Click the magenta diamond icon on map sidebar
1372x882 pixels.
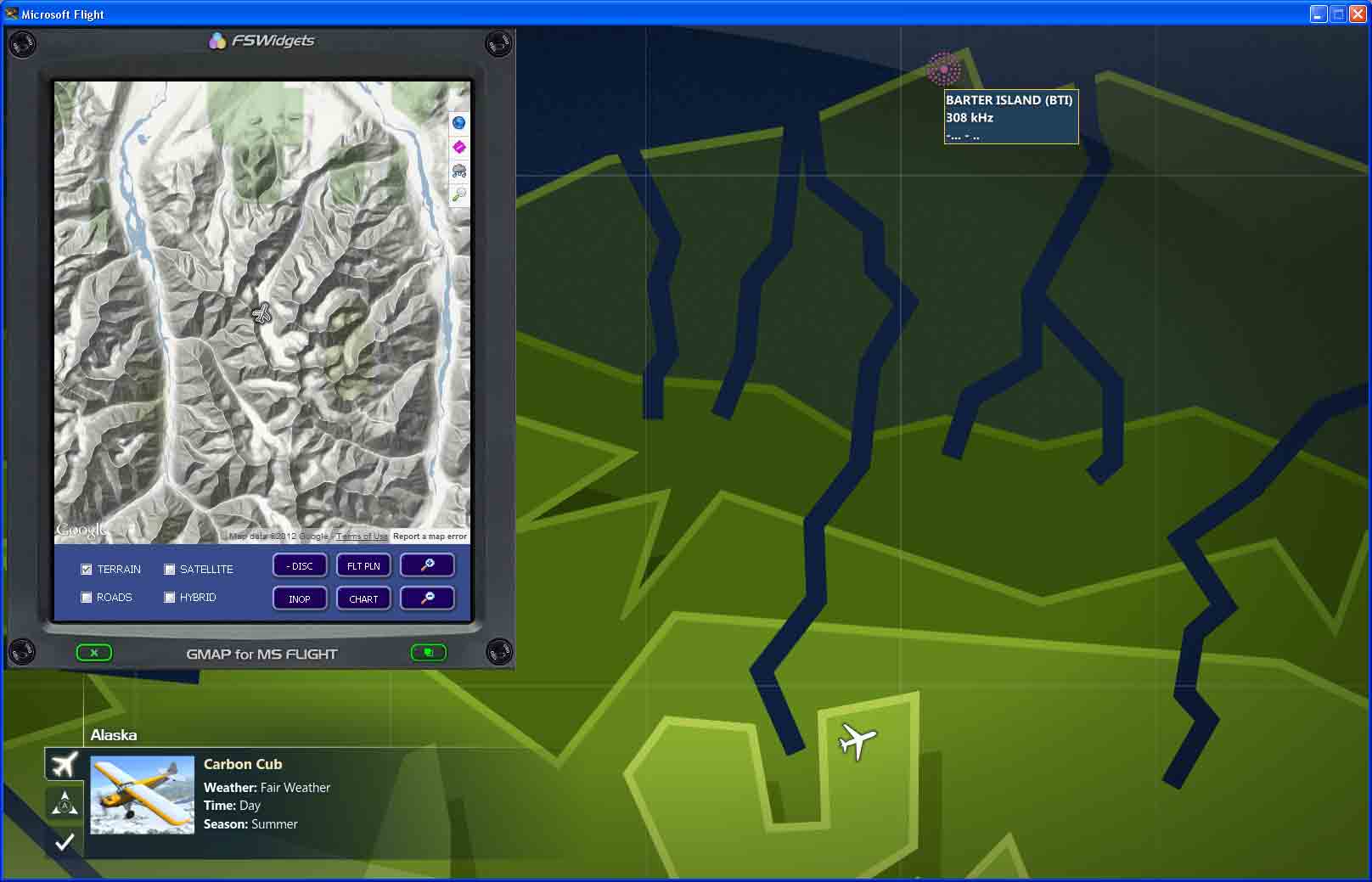coord(458,147)
